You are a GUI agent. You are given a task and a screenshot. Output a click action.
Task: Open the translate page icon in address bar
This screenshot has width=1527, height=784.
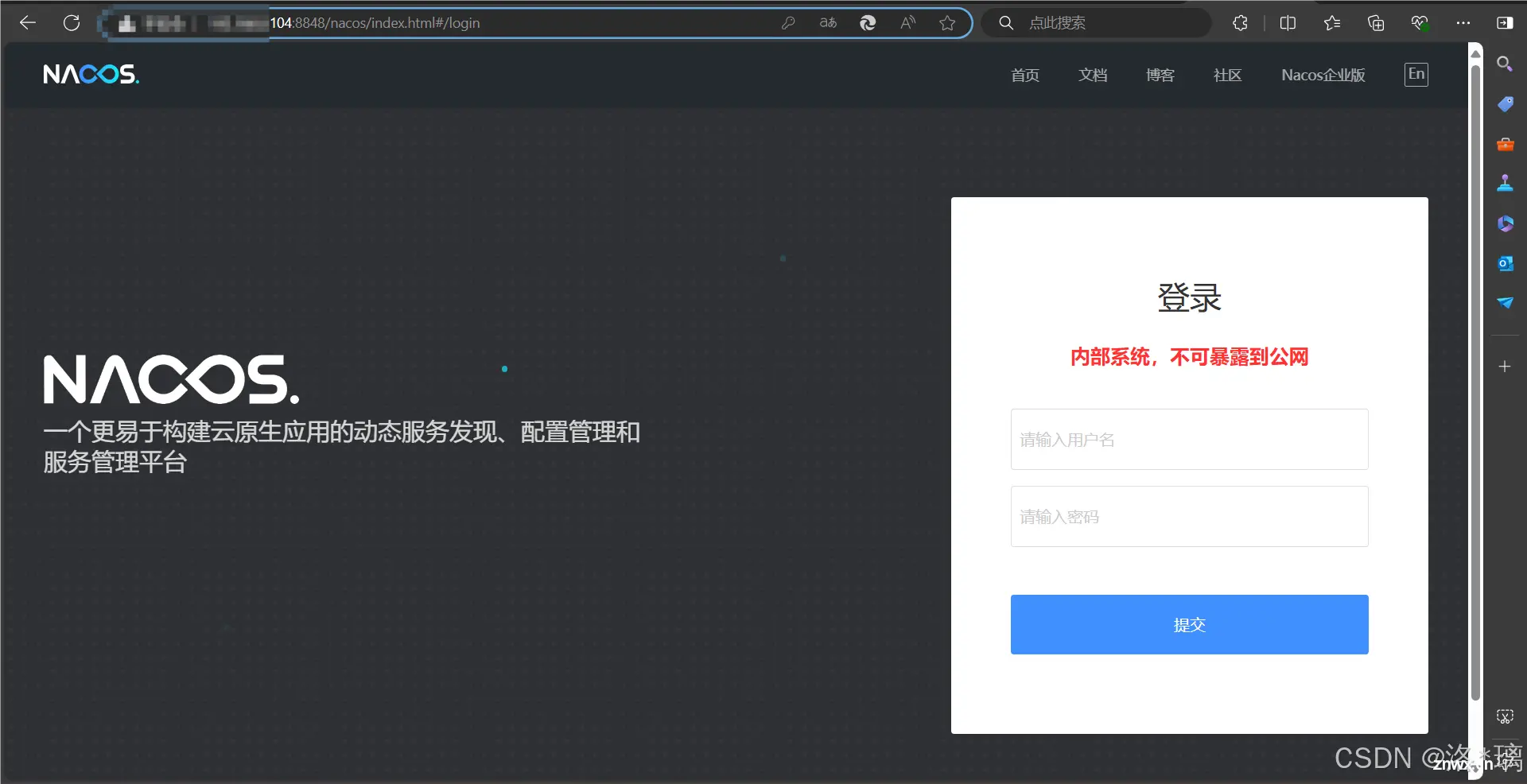[828, 23]
